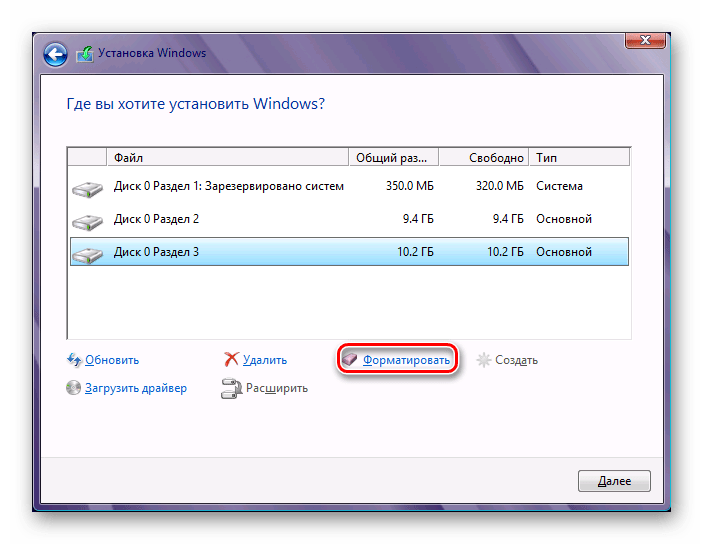Click 9.4 ГБ total size of Раздел 2
Image resolution: width=703 pixels, height=544 pixels.
click(418, 219)
